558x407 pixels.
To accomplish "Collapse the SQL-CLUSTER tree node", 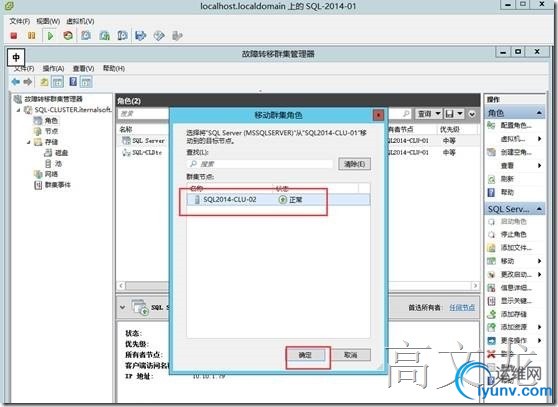I will pyautogui.click(x=19, y=110).
